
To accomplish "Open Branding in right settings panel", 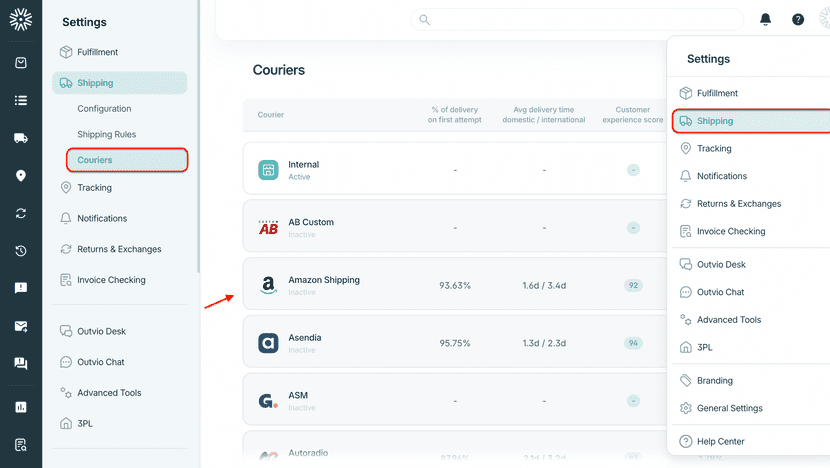I will (714, 381).
